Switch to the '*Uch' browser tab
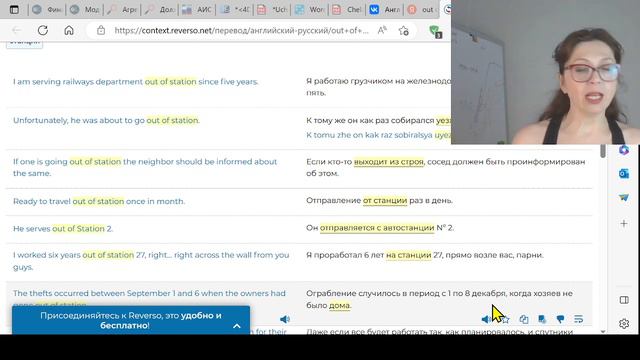The image size is (640, 360). point(272,10)
